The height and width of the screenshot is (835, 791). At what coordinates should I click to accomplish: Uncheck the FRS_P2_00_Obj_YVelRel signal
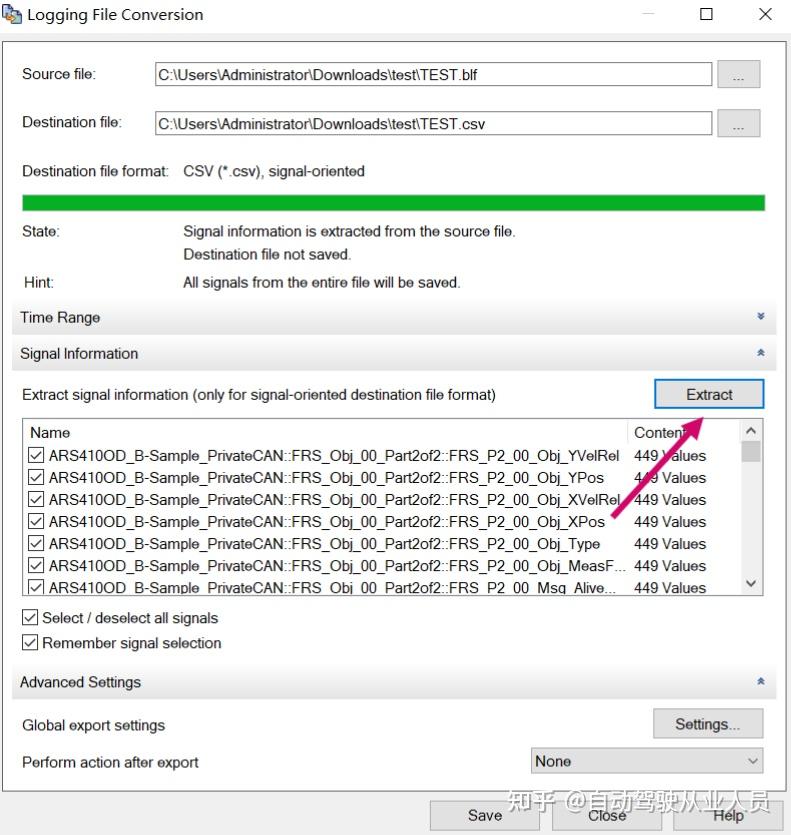(x=36, y=455)
